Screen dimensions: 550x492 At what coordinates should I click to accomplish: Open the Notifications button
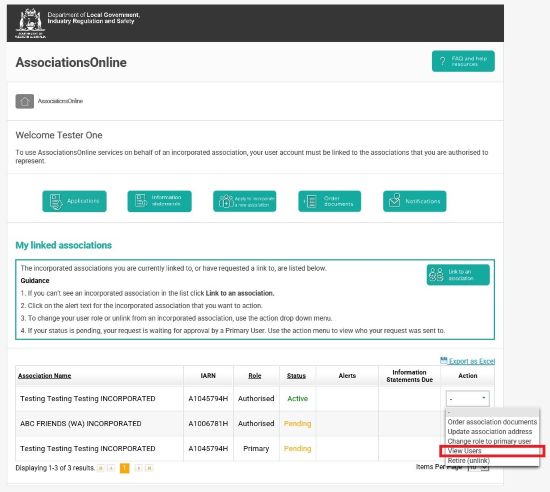415,201
